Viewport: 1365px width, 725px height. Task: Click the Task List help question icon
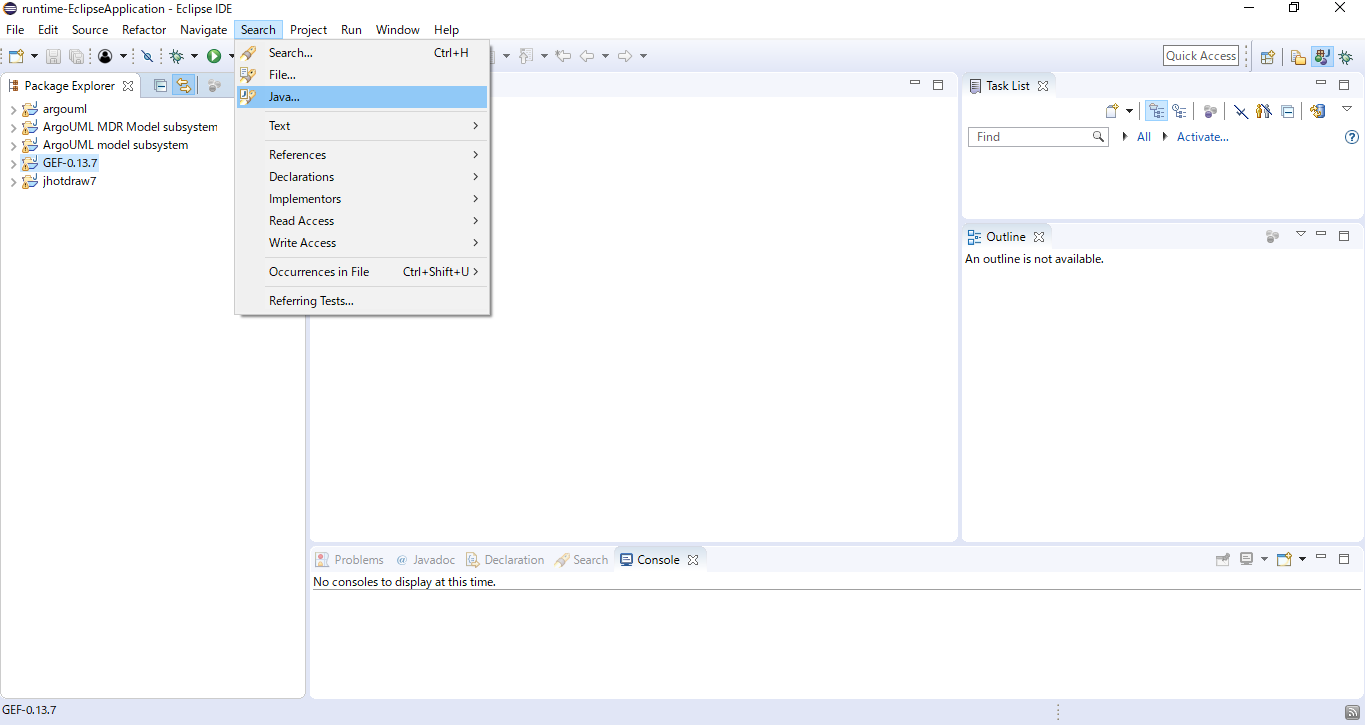point(1352,137)
